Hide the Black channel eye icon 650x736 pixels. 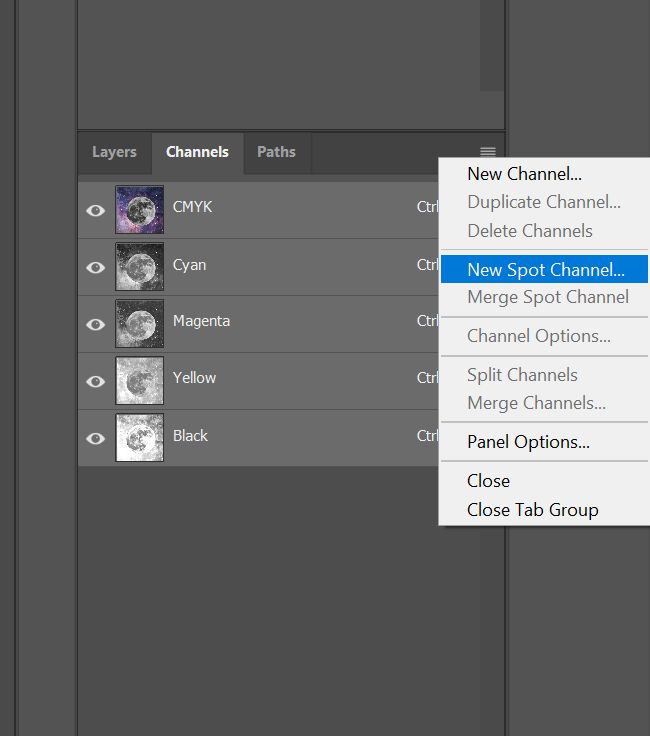(96, 438)
